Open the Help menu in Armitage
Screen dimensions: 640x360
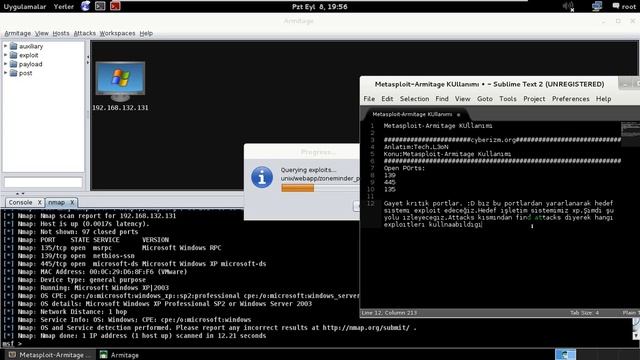[x=146, y=33]
